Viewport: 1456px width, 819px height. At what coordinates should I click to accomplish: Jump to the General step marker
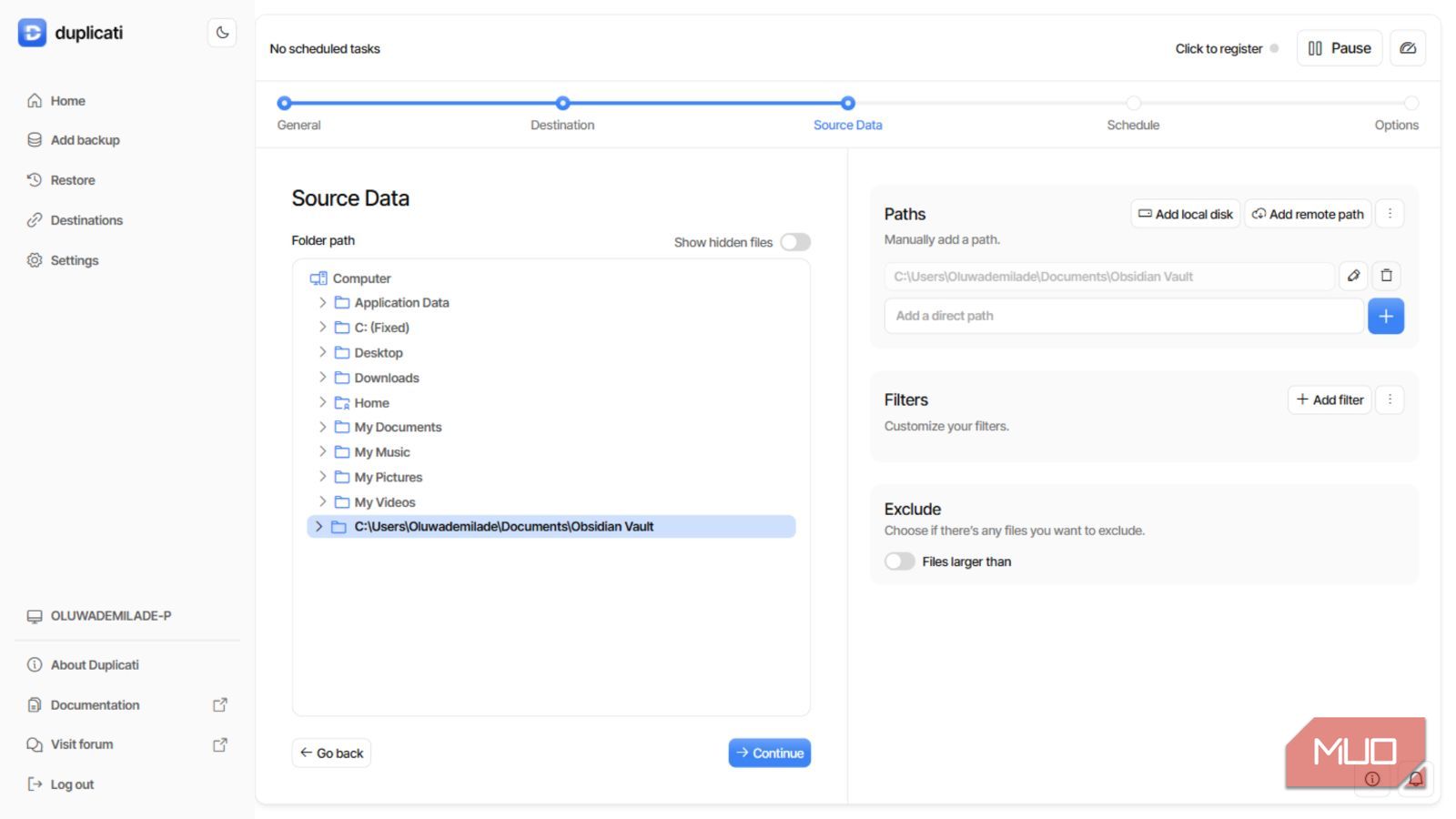pos(285,104)
